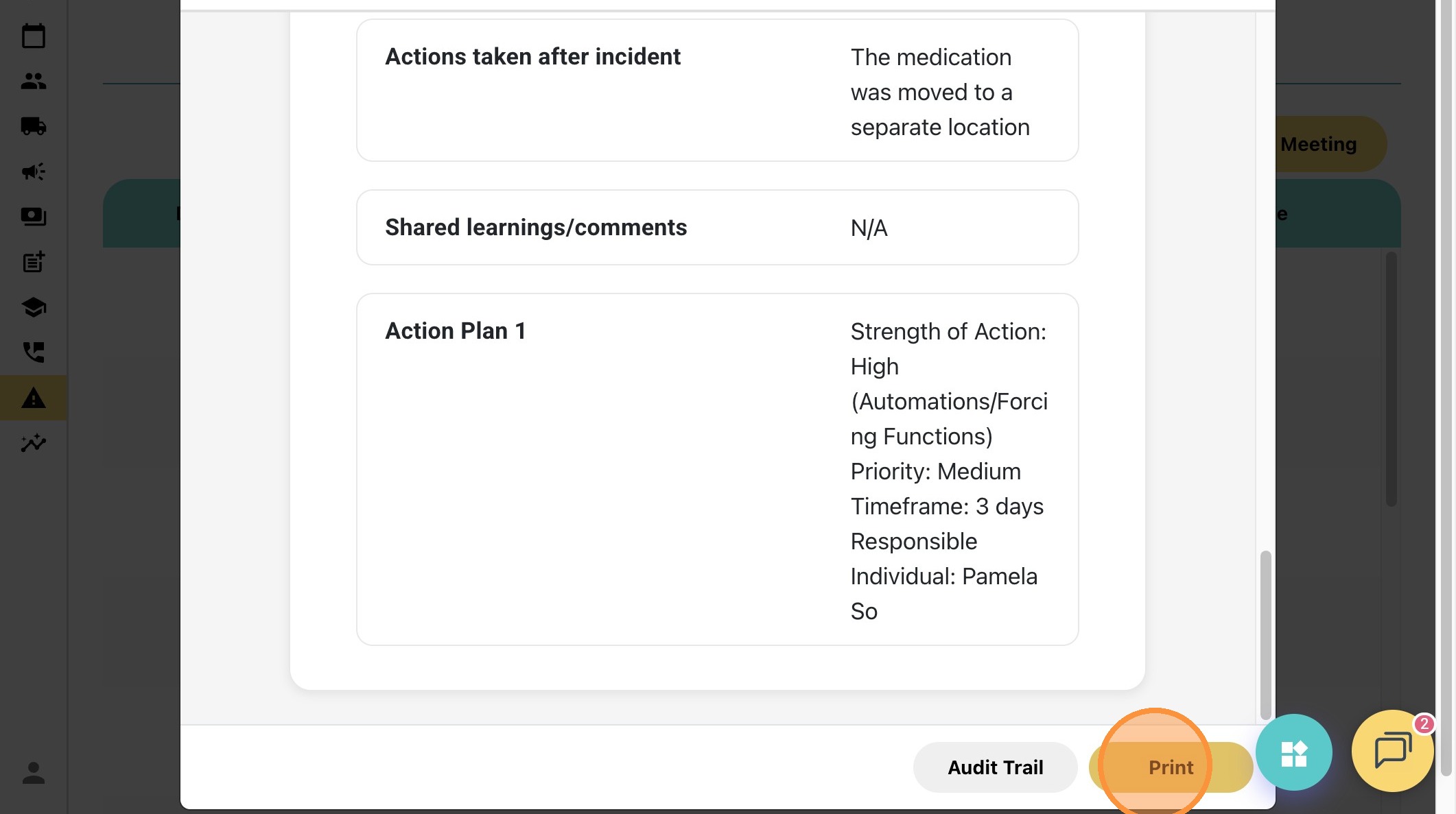Select the graduation cap training icon

[33, 307]
